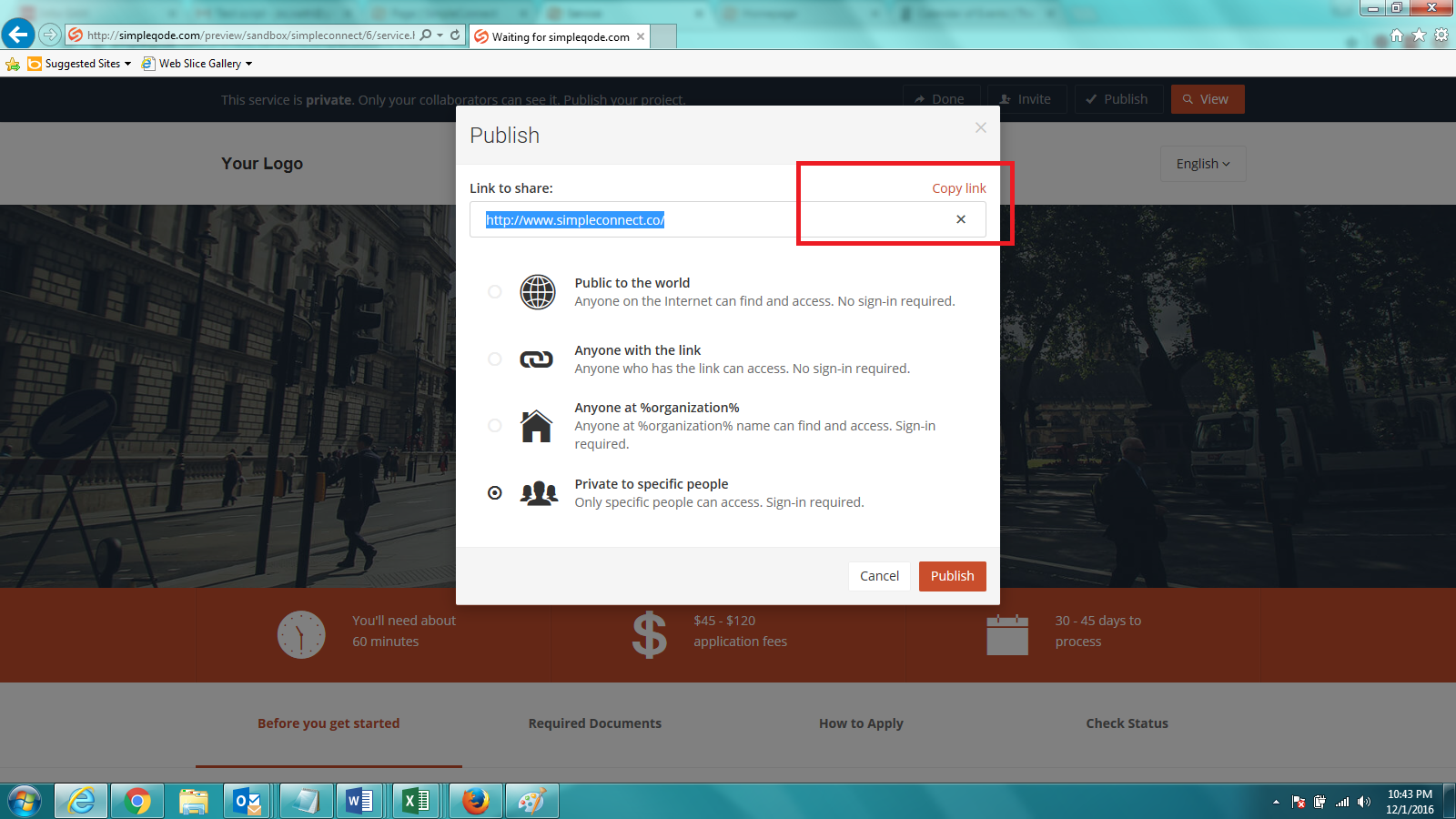Expand the Web Slice Gallery dropdown

tap(248, 64)
